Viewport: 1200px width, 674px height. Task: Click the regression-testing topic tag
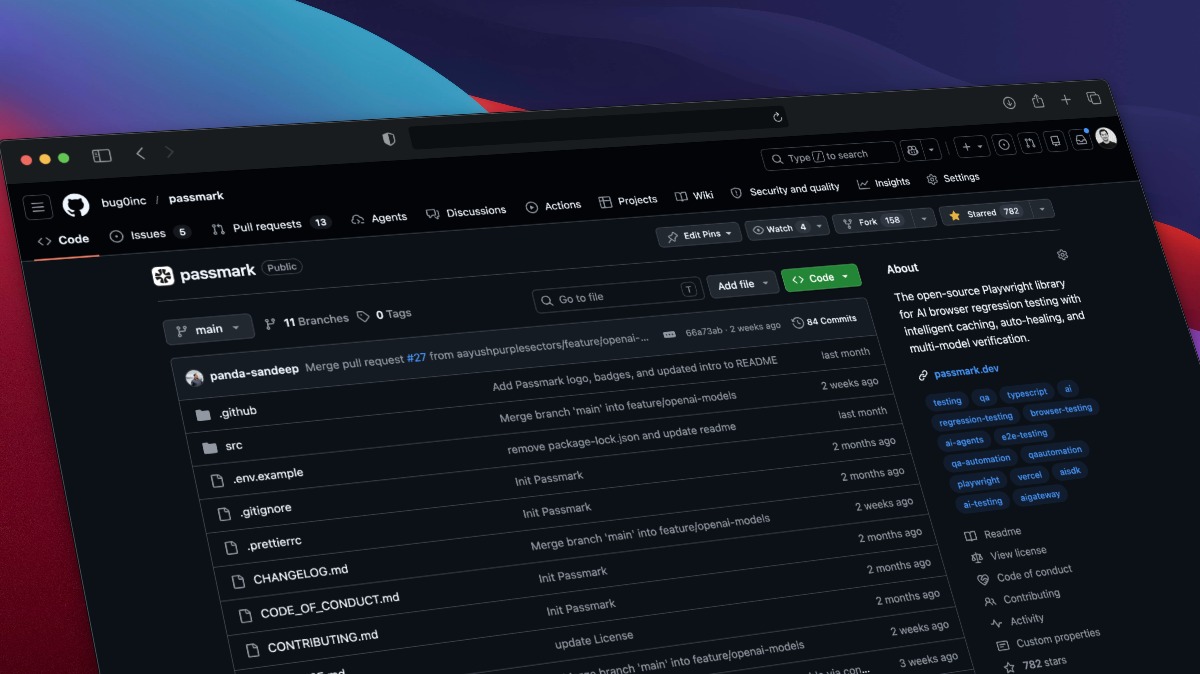tap(975, 419)
